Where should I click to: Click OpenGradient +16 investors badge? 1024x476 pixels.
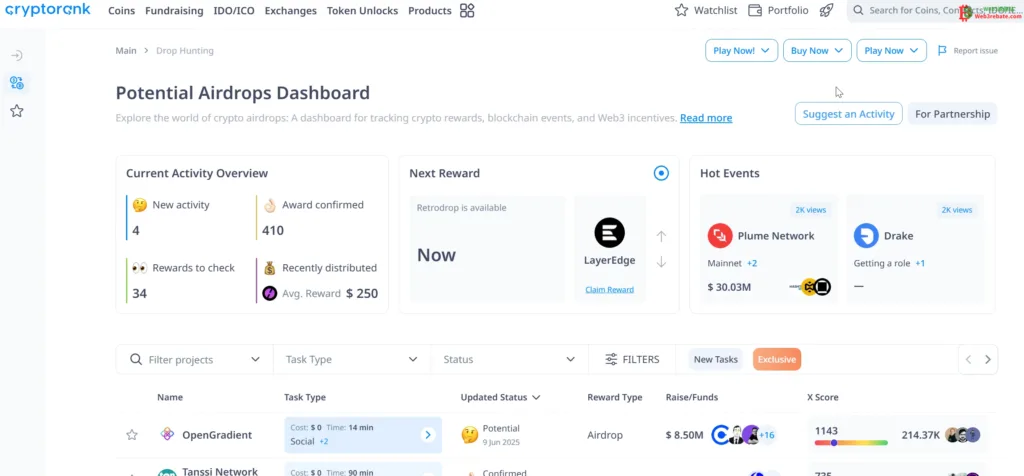click(766, 435)
